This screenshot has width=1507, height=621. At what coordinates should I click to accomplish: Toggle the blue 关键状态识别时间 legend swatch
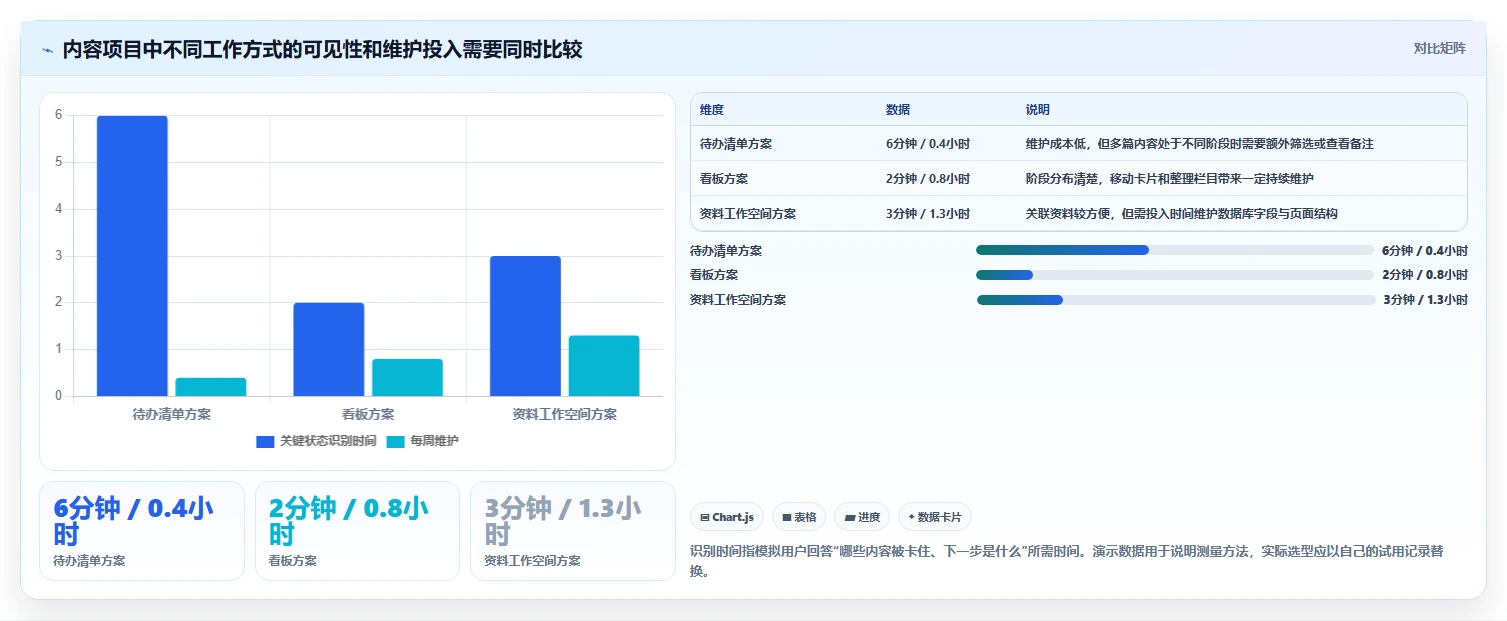(265, 441)
